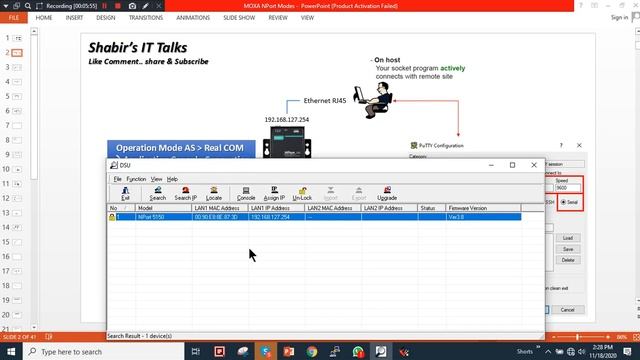Select slide 18 thumbnail

click(x=17, y=286)
